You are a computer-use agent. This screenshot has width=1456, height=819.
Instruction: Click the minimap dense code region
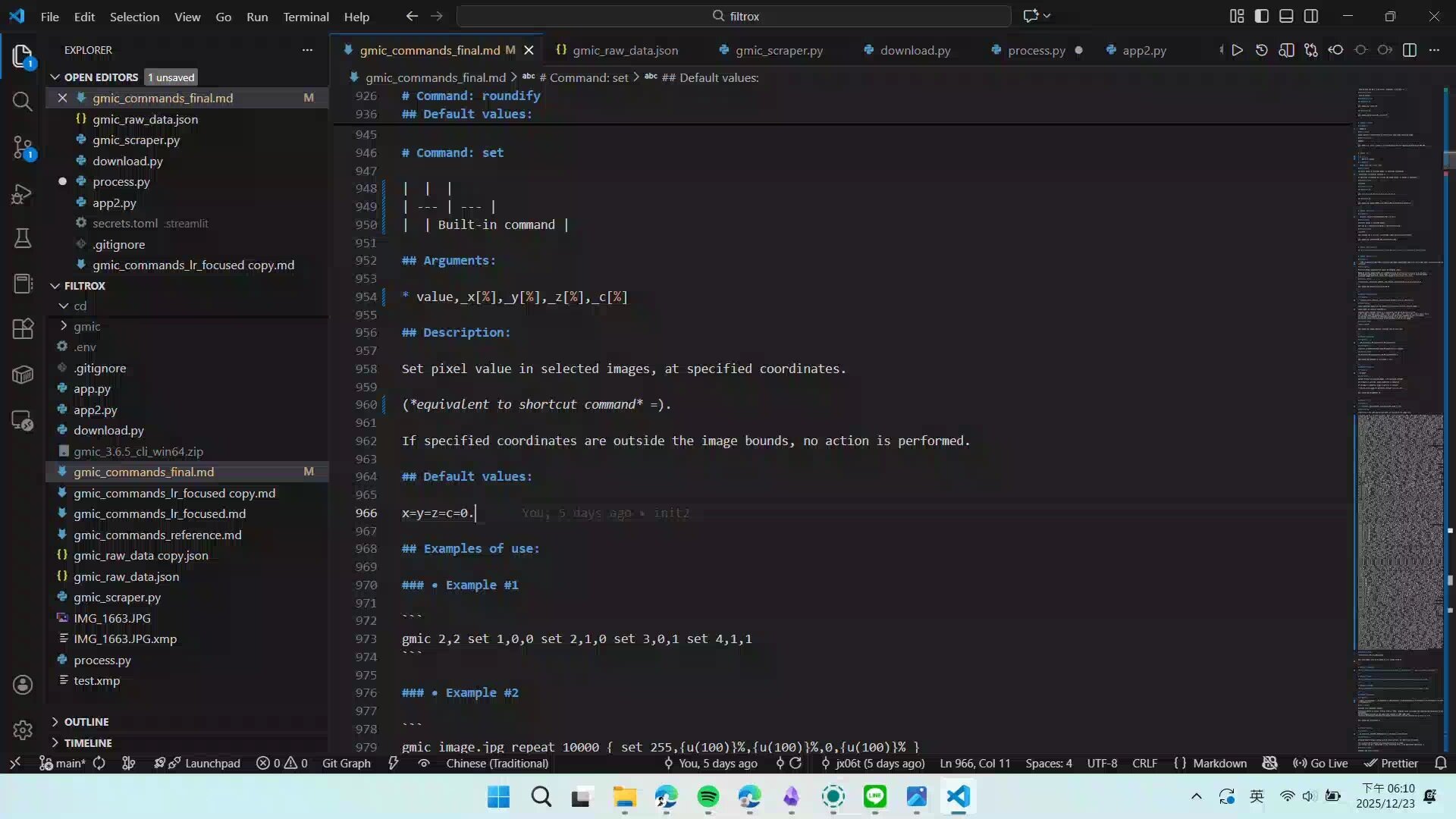(x=1399, y=531)
